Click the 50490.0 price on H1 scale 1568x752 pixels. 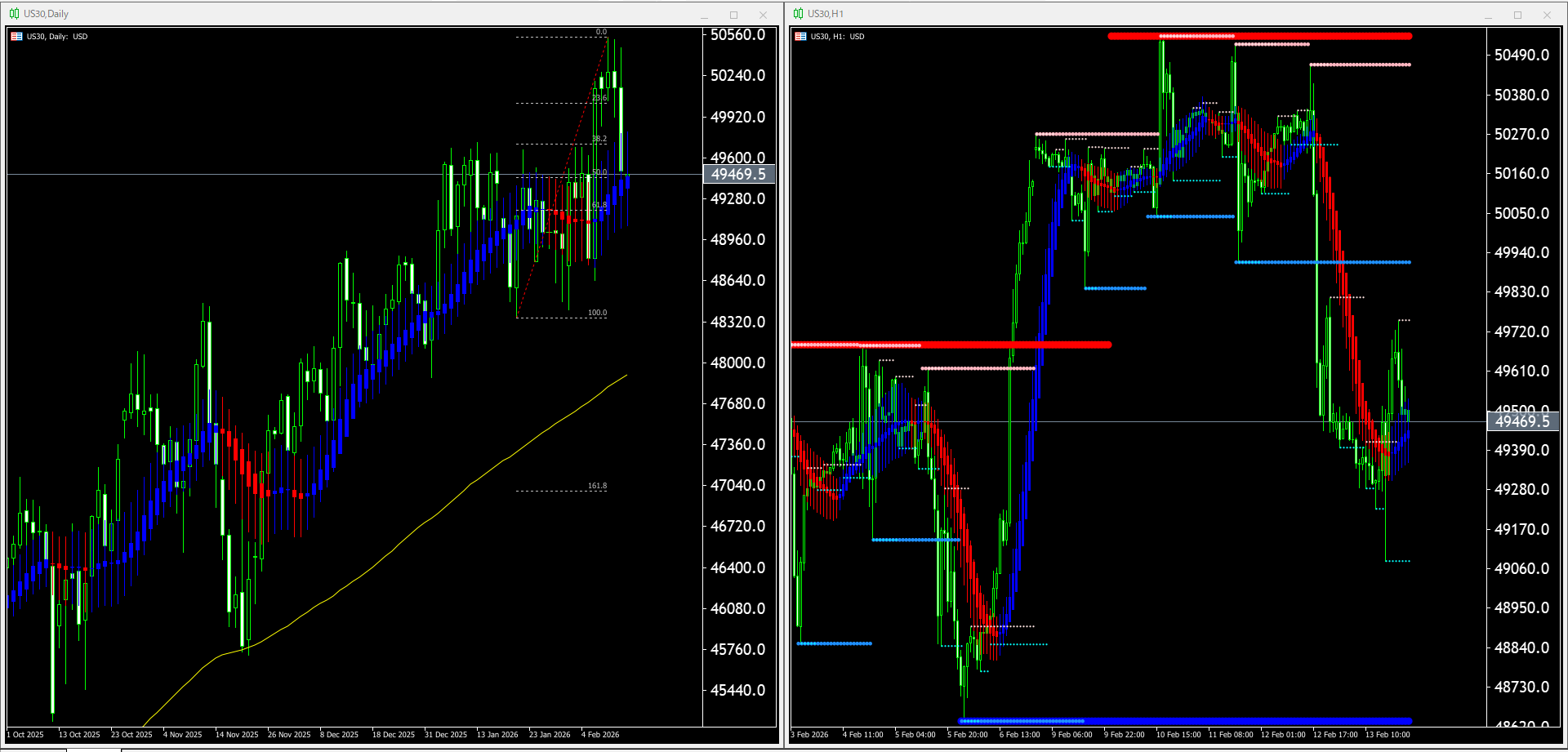click(1522, 55)
